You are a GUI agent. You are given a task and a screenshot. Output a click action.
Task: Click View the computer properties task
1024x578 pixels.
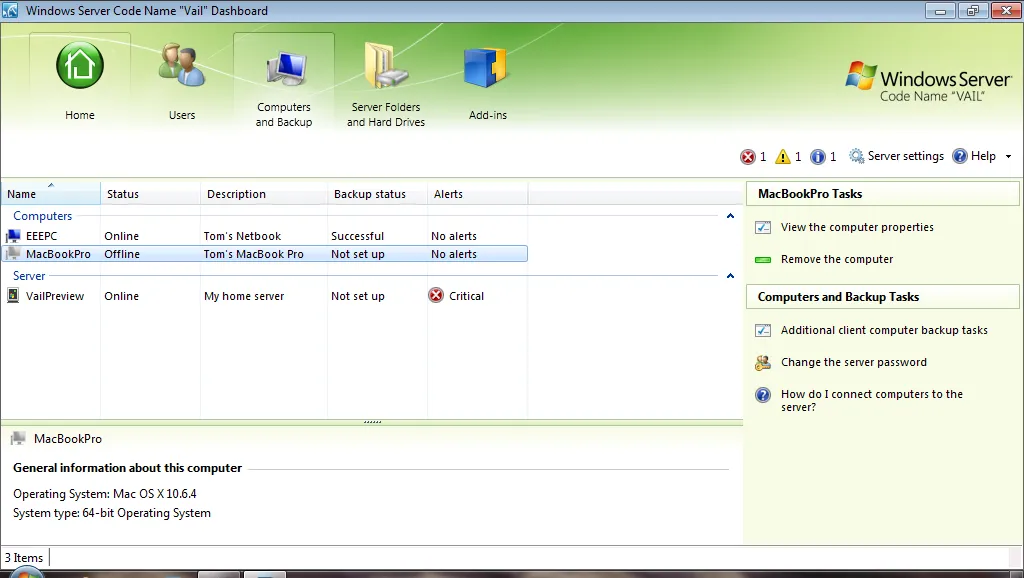pos(857,227)
